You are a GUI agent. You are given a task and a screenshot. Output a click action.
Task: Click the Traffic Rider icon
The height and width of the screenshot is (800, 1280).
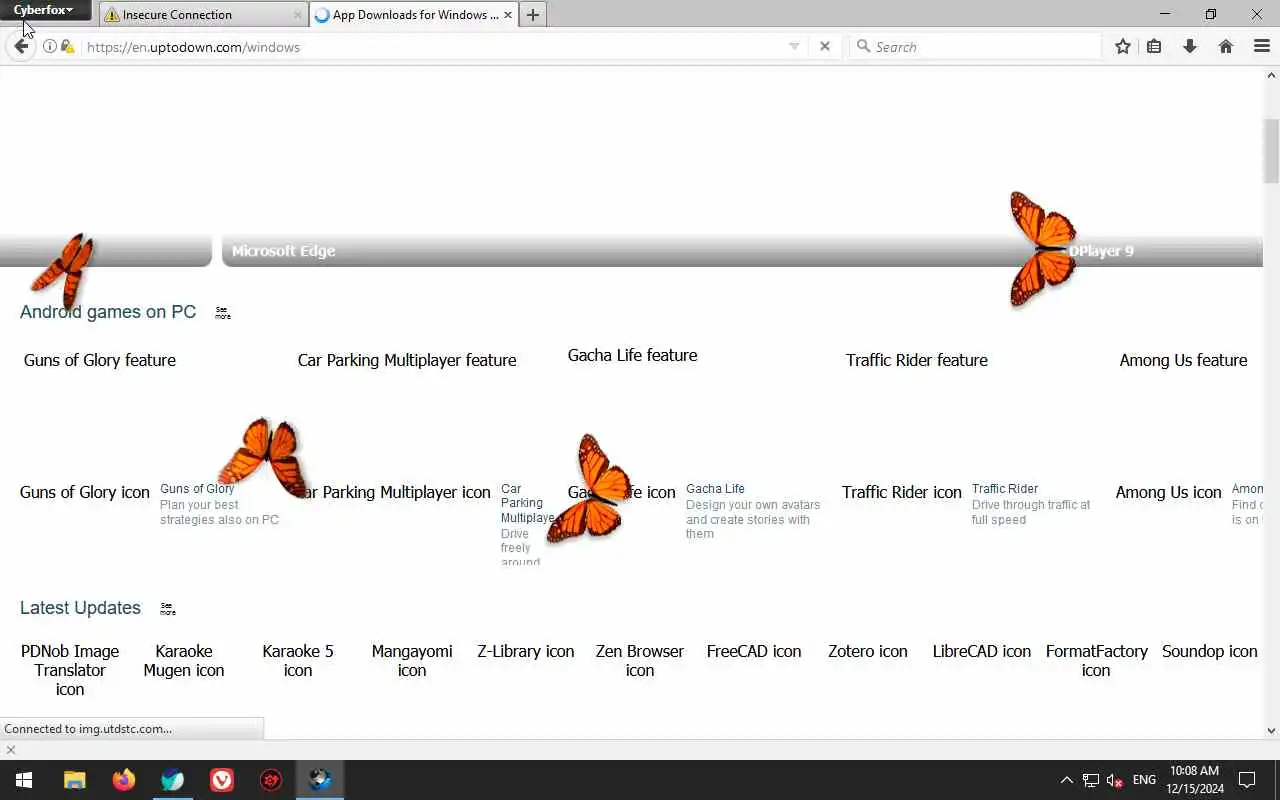(x=902, y=492)
